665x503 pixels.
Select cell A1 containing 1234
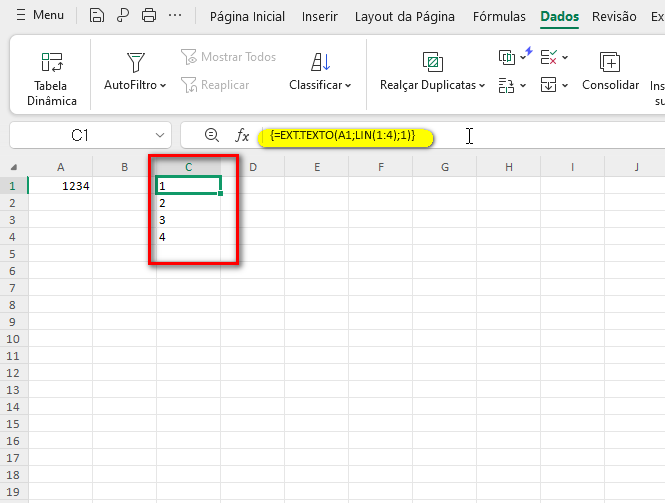pos(61,185)
